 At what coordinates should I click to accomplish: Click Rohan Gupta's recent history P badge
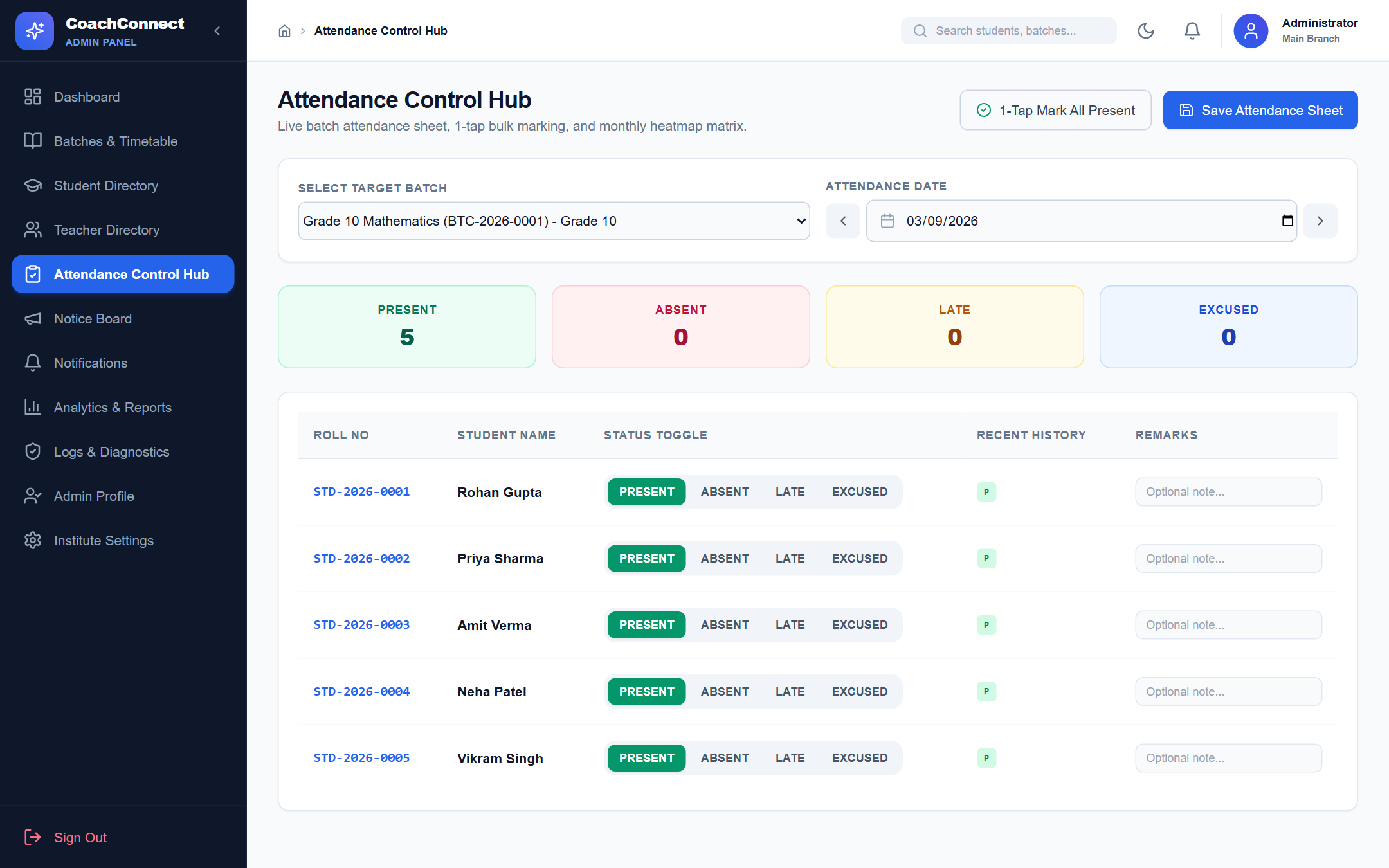pos(986,492)
